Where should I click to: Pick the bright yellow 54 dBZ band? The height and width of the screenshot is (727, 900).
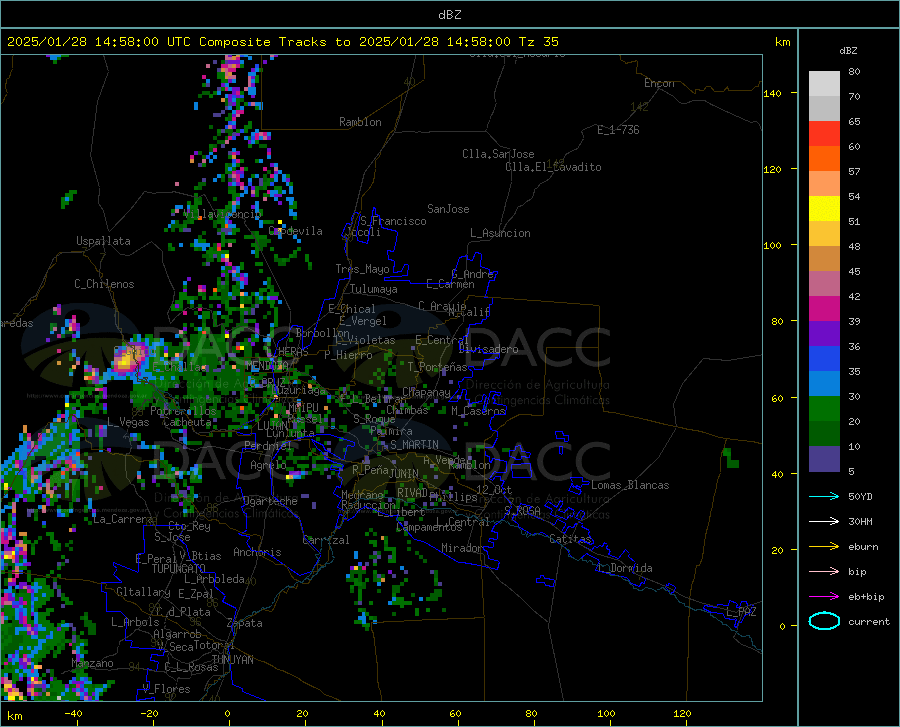[824, 209]
